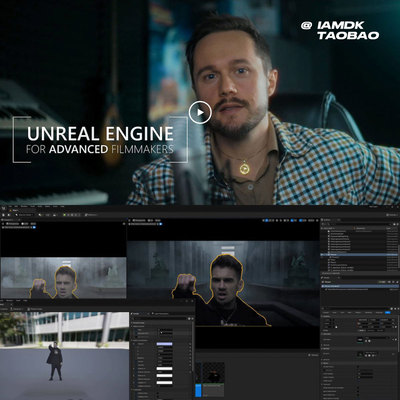Open the Tools menu in Unreal Editor

[33, 206]
